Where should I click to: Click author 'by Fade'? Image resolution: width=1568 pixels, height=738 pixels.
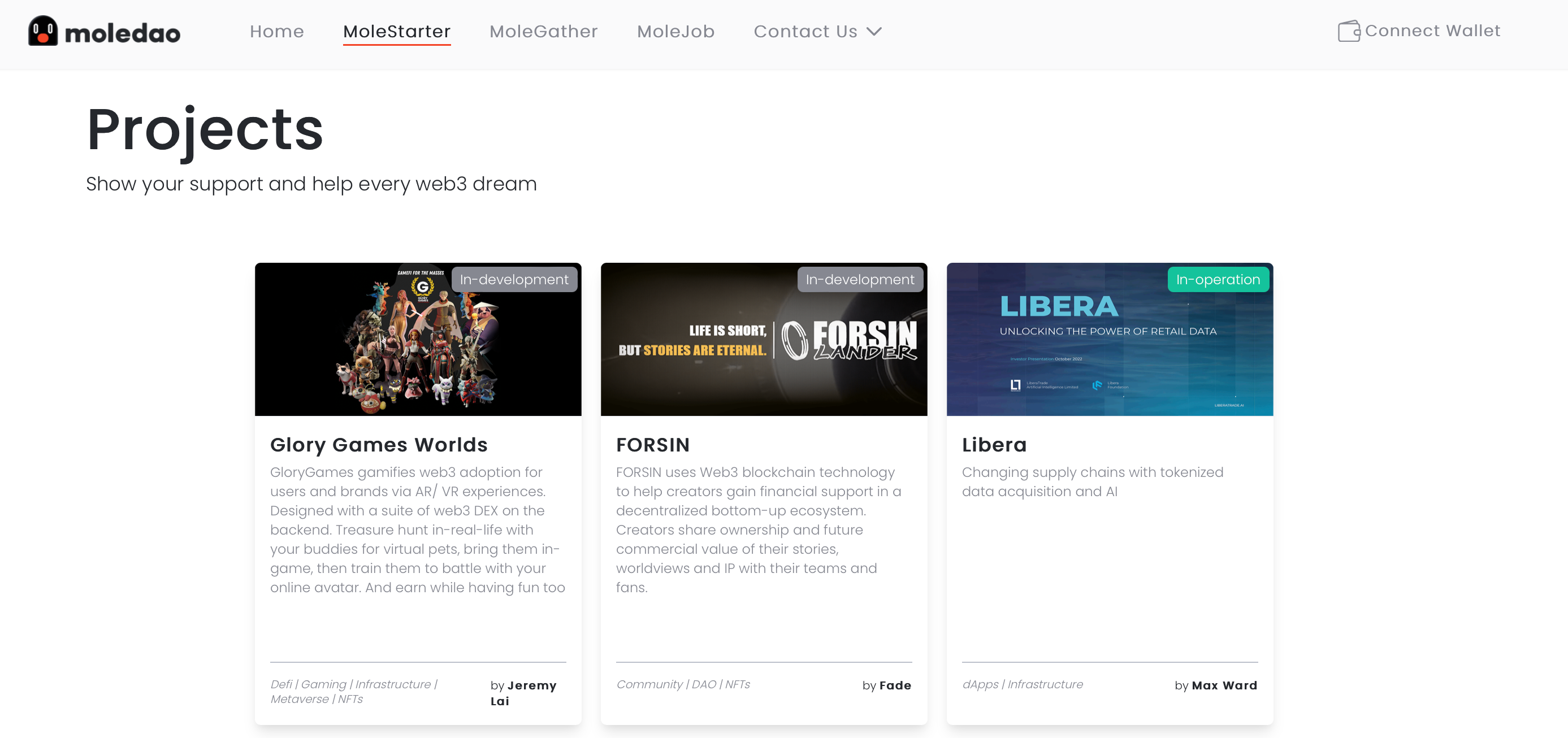(x=887, y=685)
